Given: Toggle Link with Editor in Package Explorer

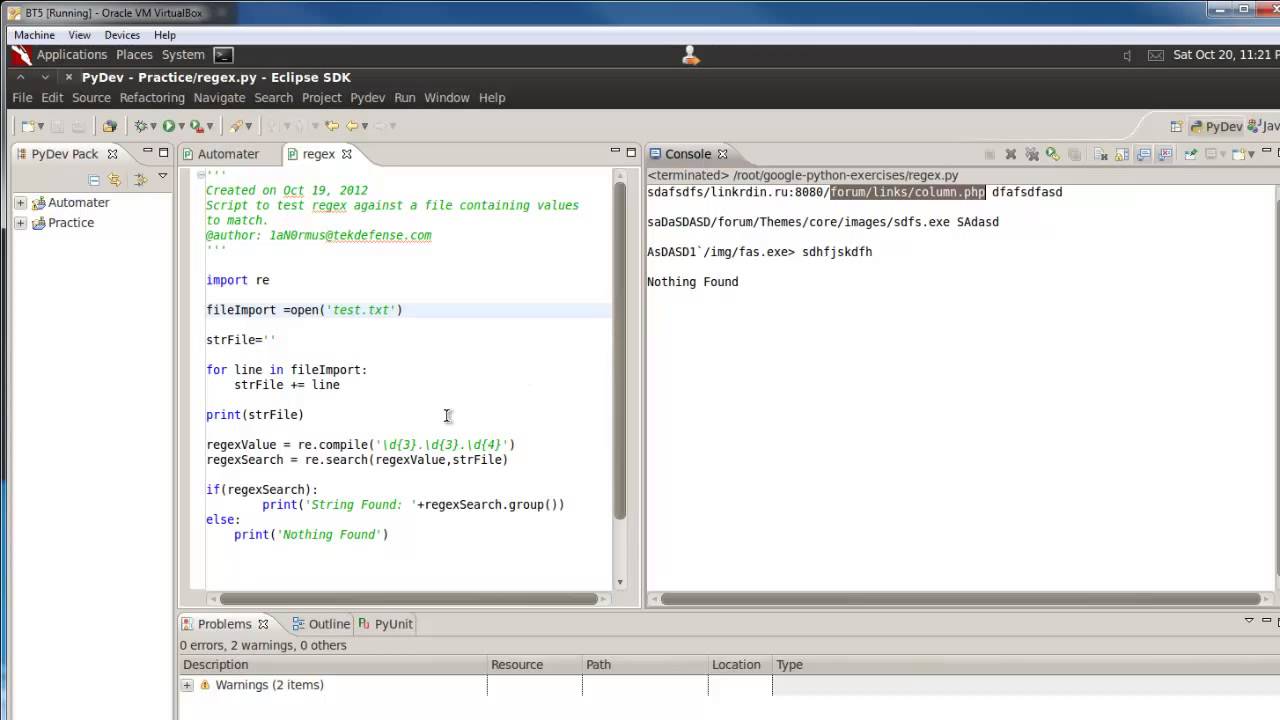Looking at the screenshot, I should point(114,180).
